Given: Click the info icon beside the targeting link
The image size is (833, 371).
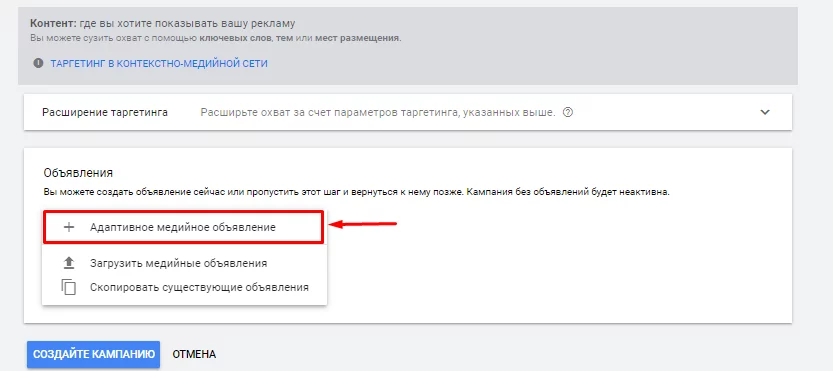Looking at the screenshot, I should pyautogui.click(x=38, y=63).
